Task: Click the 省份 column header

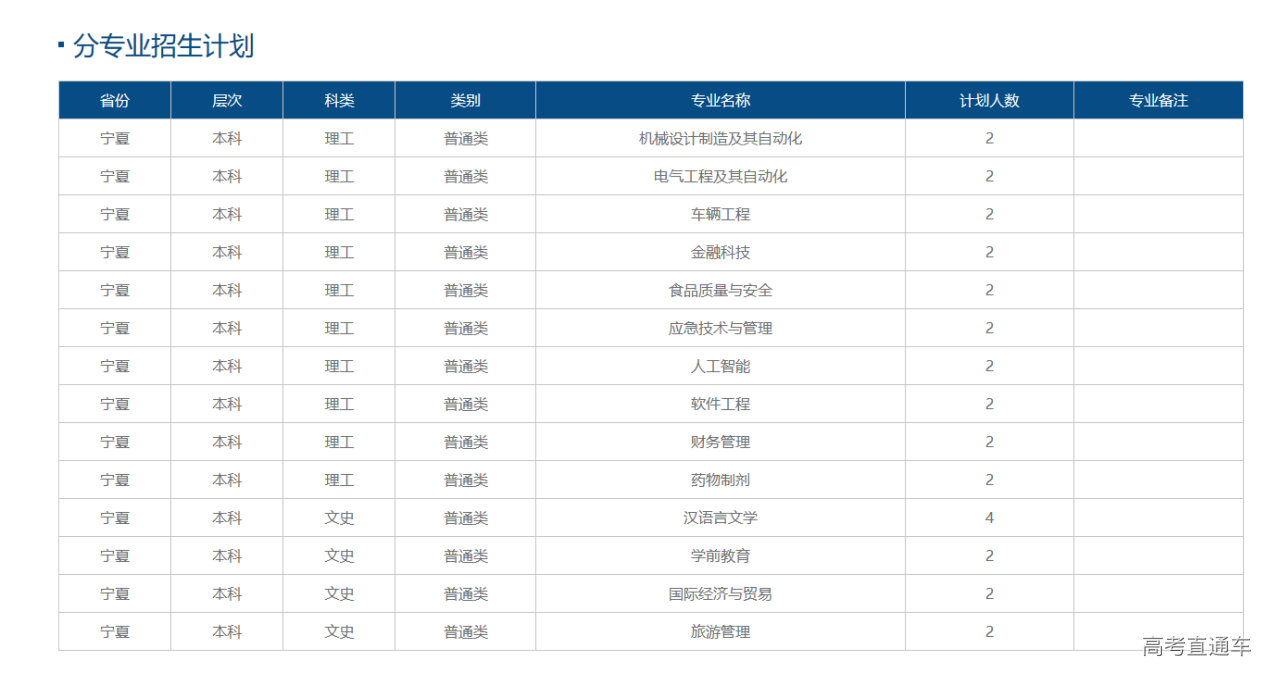Action: 115,100
